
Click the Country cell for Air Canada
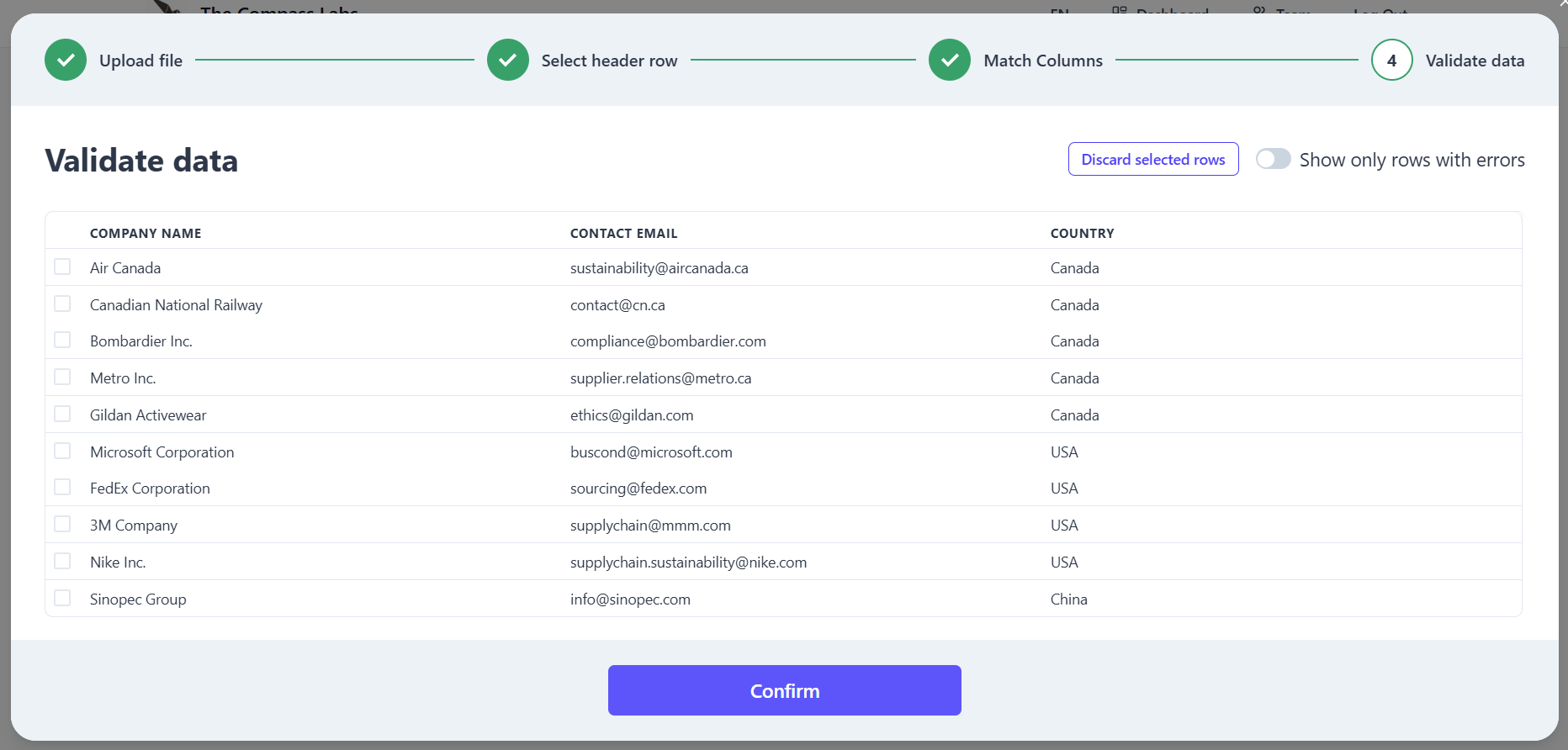click(x=1075, y=268)
